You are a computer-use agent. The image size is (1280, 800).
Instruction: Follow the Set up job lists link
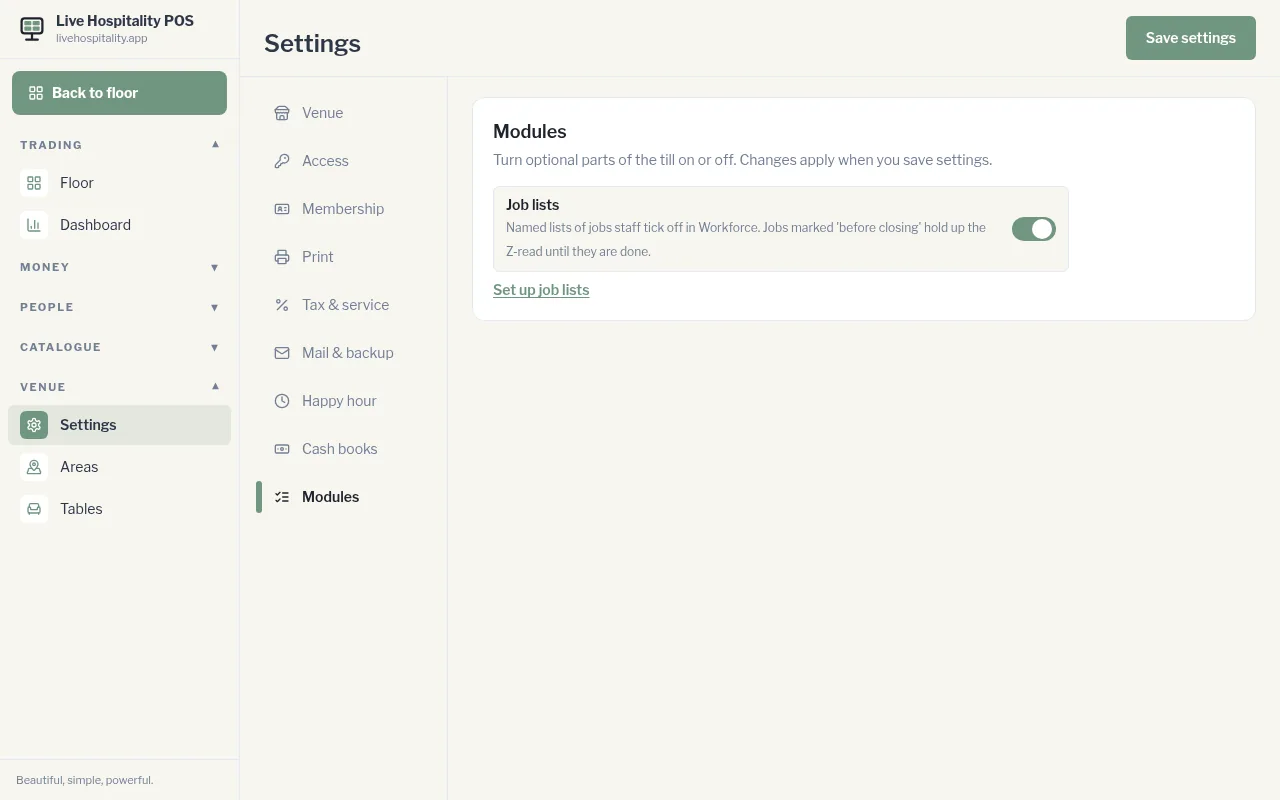[x=541, y=290]
